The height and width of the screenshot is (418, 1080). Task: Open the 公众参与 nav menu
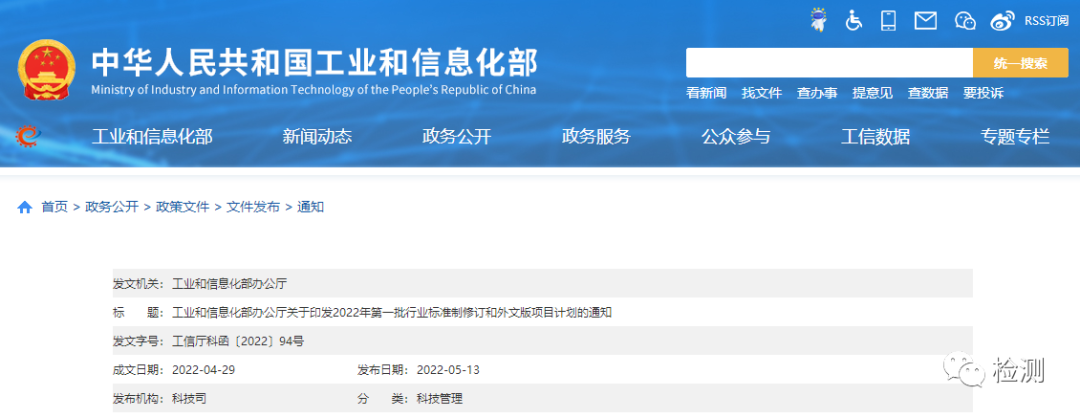(x=736, y=136)
